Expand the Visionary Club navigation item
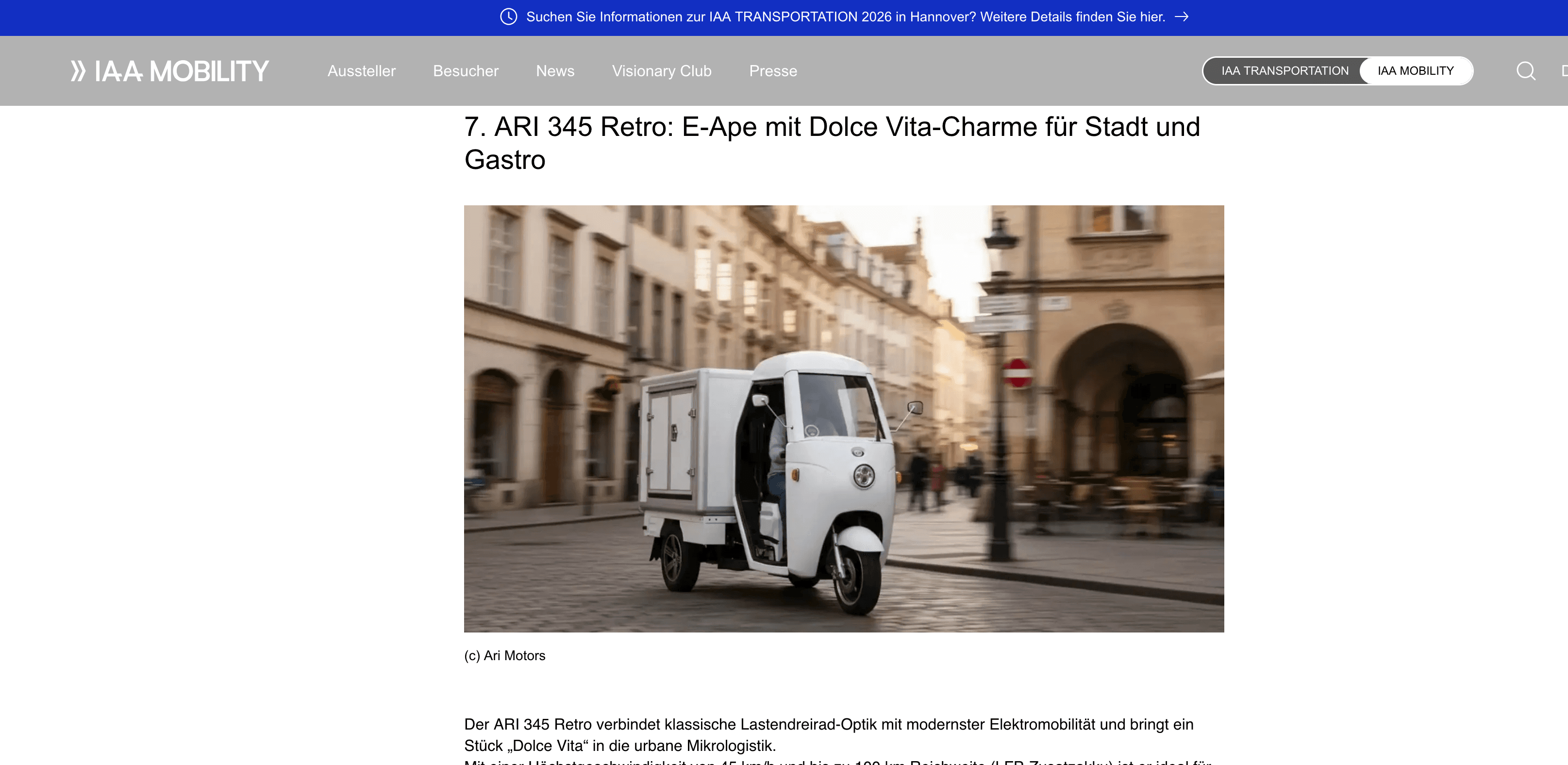This screenshot has height=765, width=1568. [x=662, y=70]
